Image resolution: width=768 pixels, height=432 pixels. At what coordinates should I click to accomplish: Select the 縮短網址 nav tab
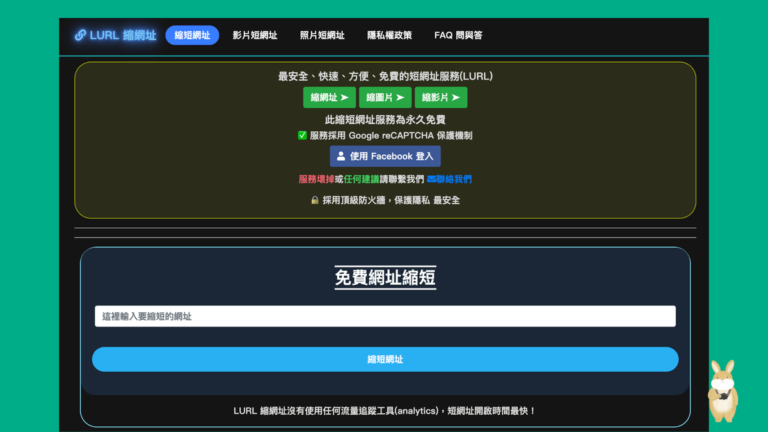192,35
